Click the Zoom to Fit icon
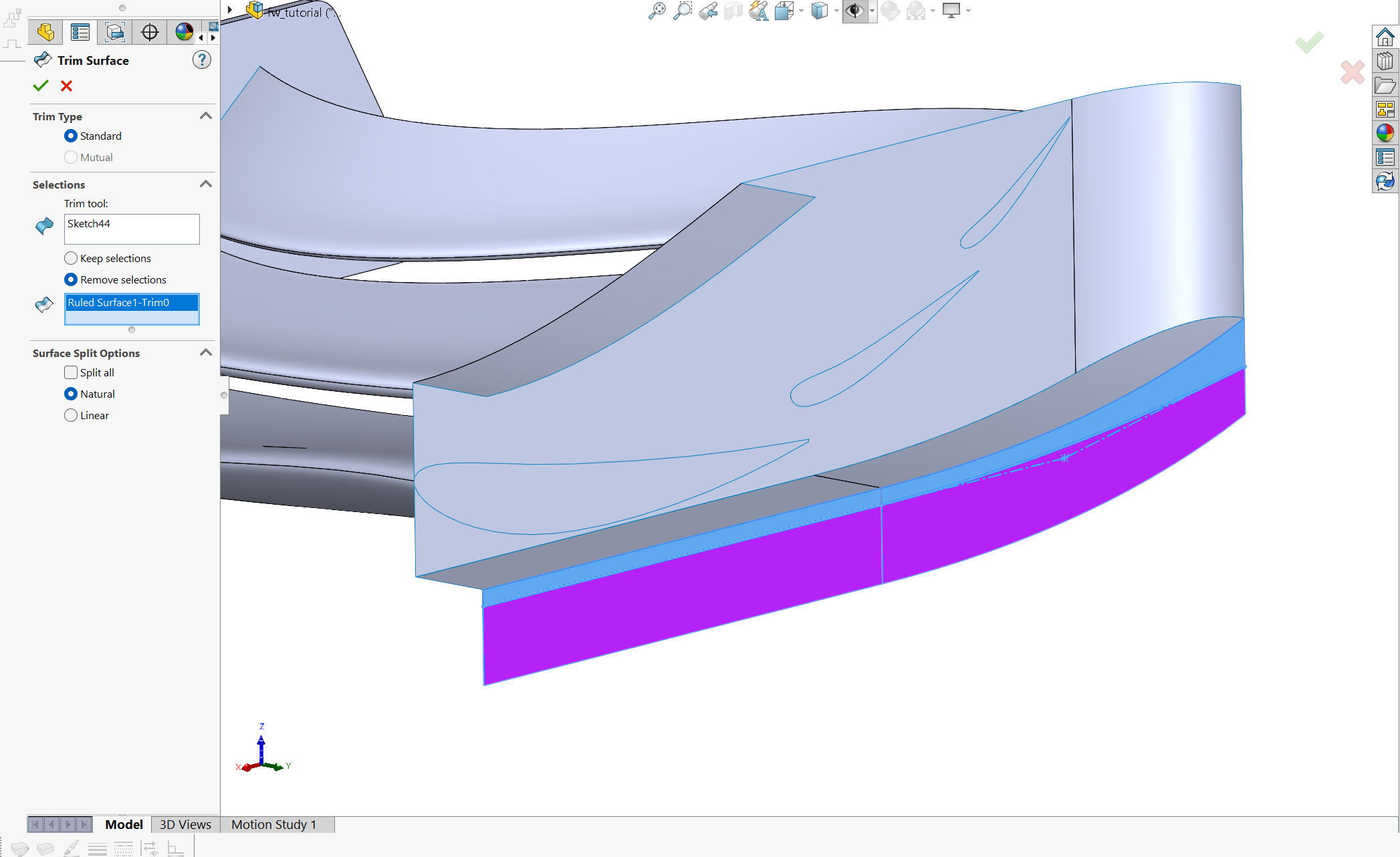 click(657, 11)
